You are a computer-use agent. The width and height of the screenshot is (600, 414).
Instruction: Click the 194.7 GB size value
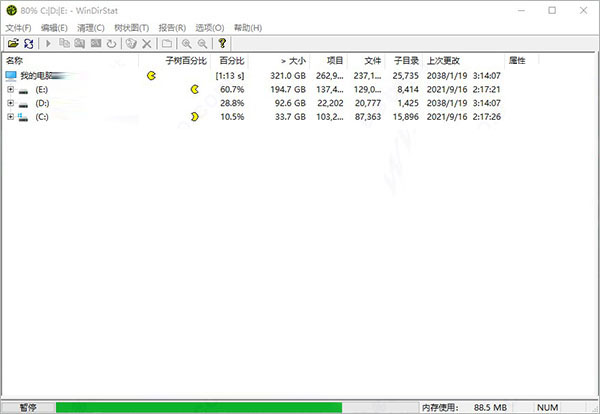coord(288,90)
